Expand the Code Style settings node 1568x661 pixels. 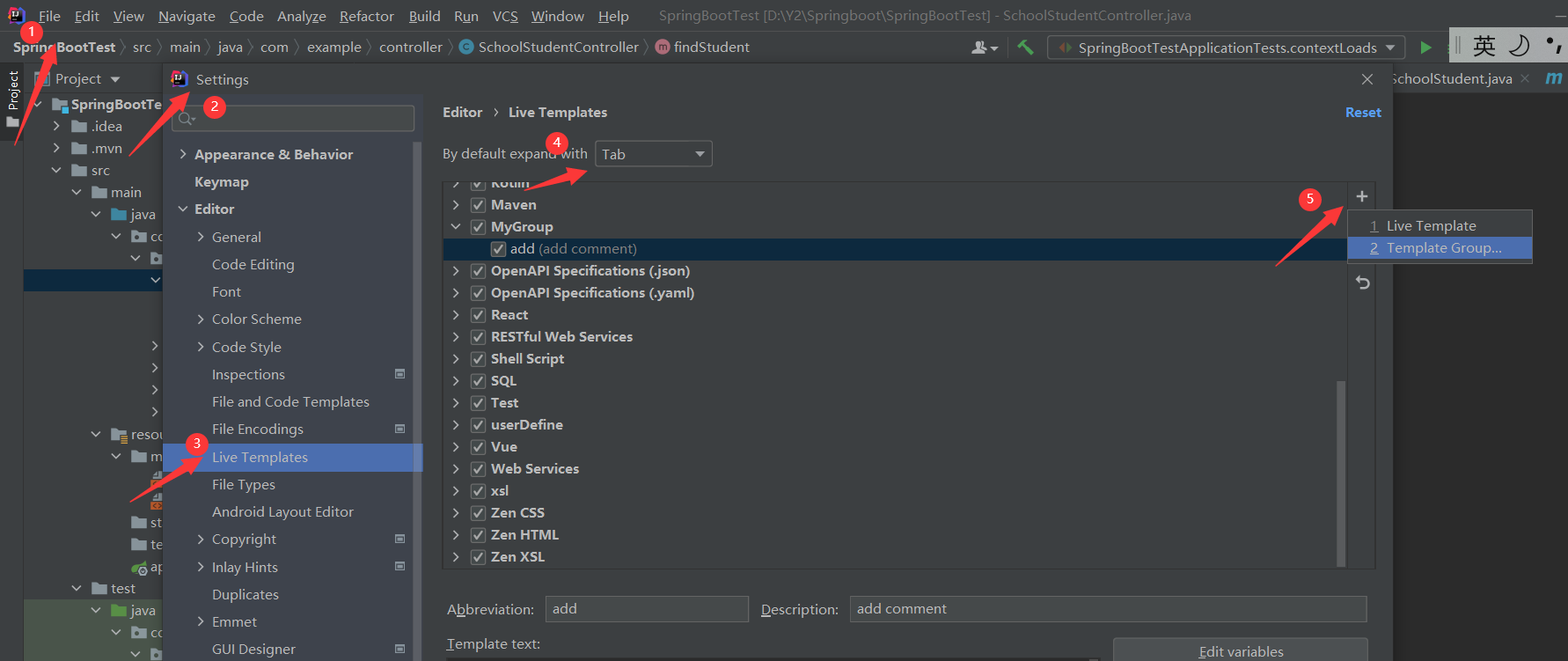201,347
